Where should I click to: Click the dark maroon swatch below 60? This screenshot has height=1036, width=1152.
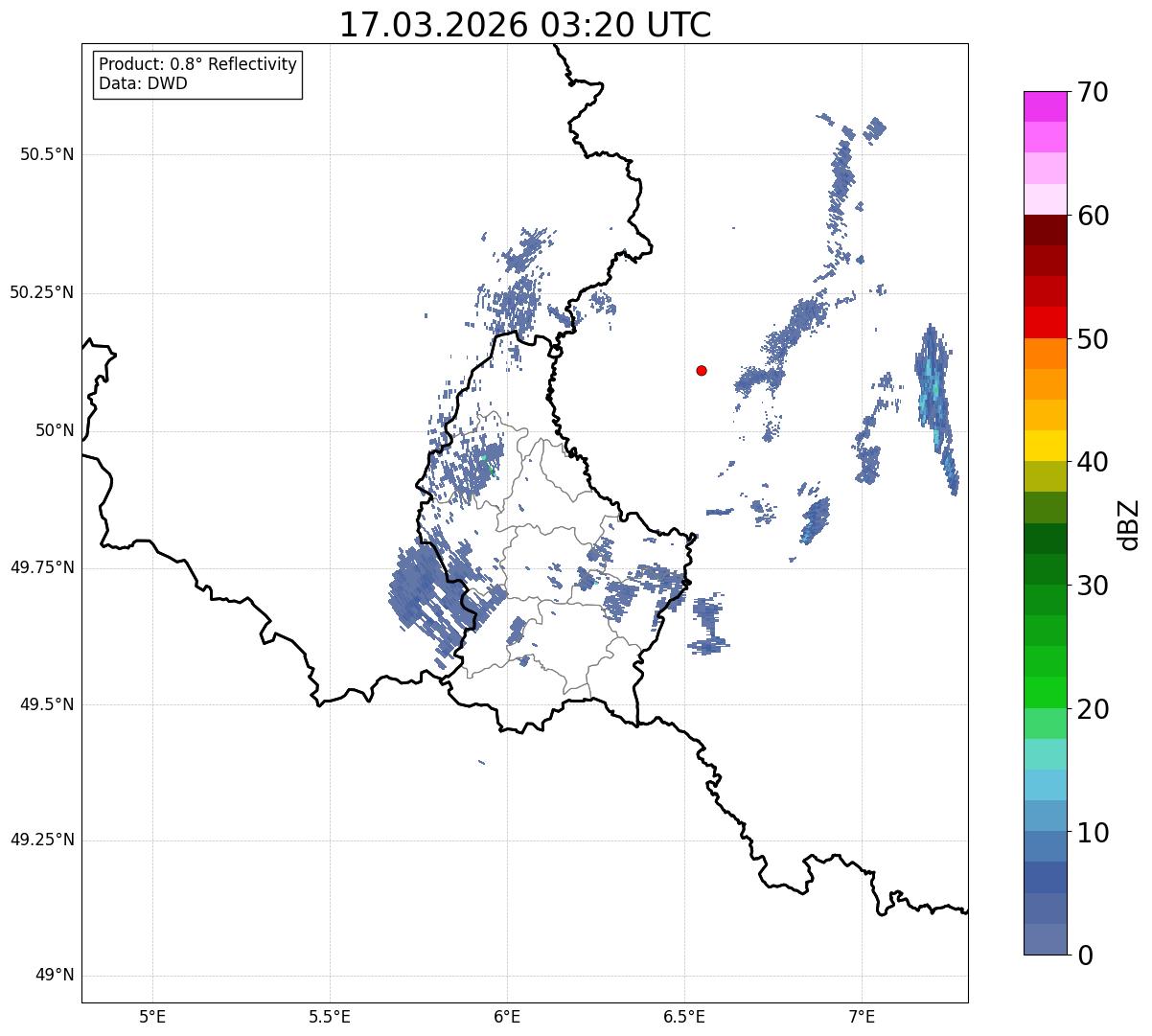pos(1045,230)
